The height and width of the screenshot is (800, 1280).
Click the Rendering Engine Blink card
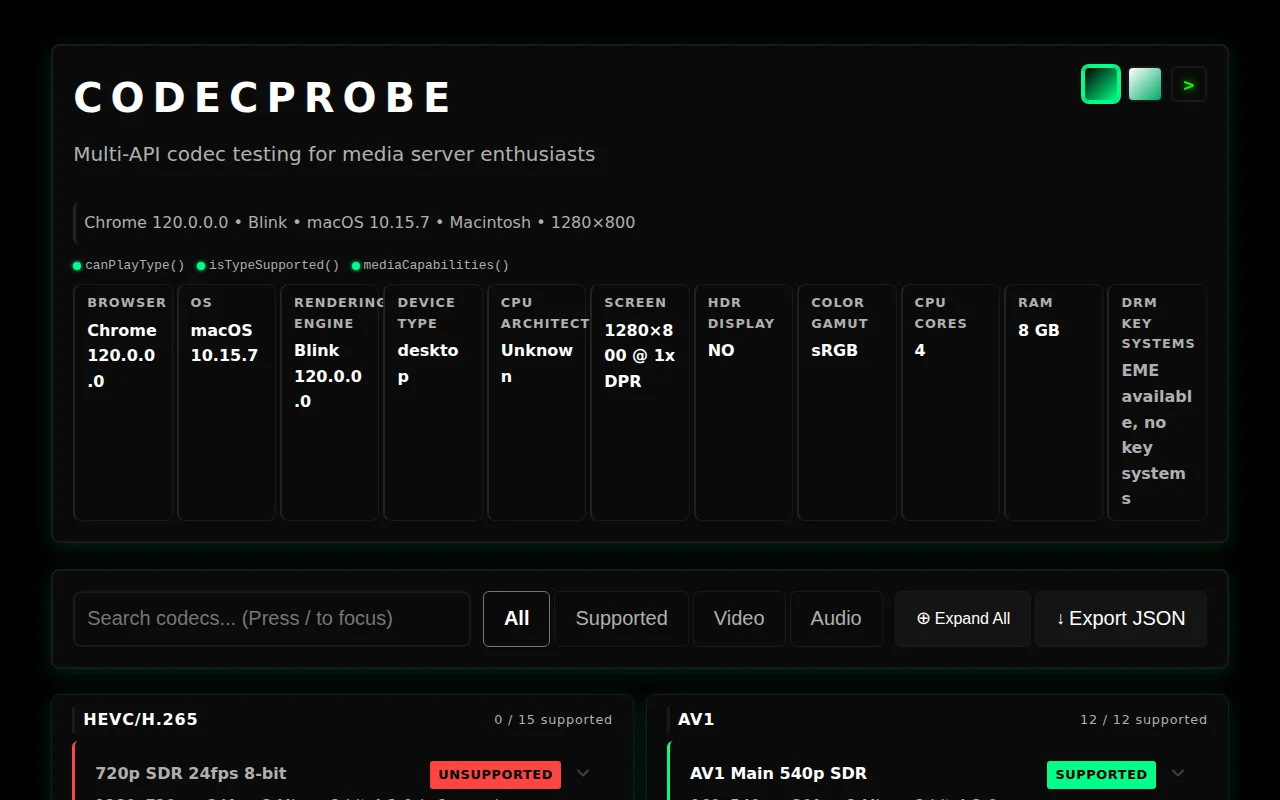(x=330, y=402)
